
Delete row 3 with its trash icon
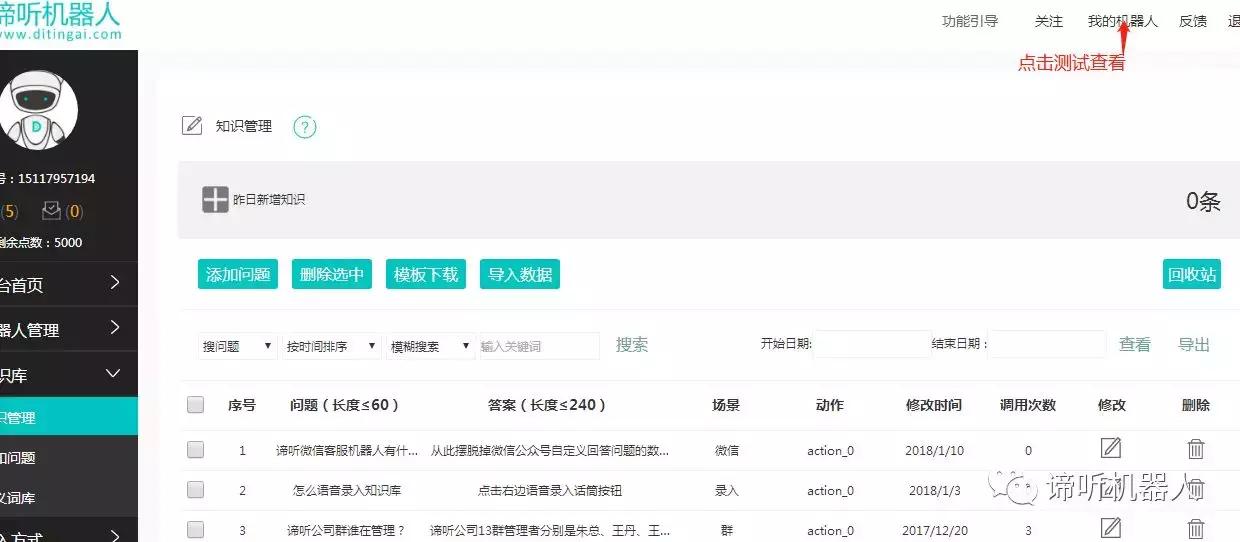(x=1196, y=529)
